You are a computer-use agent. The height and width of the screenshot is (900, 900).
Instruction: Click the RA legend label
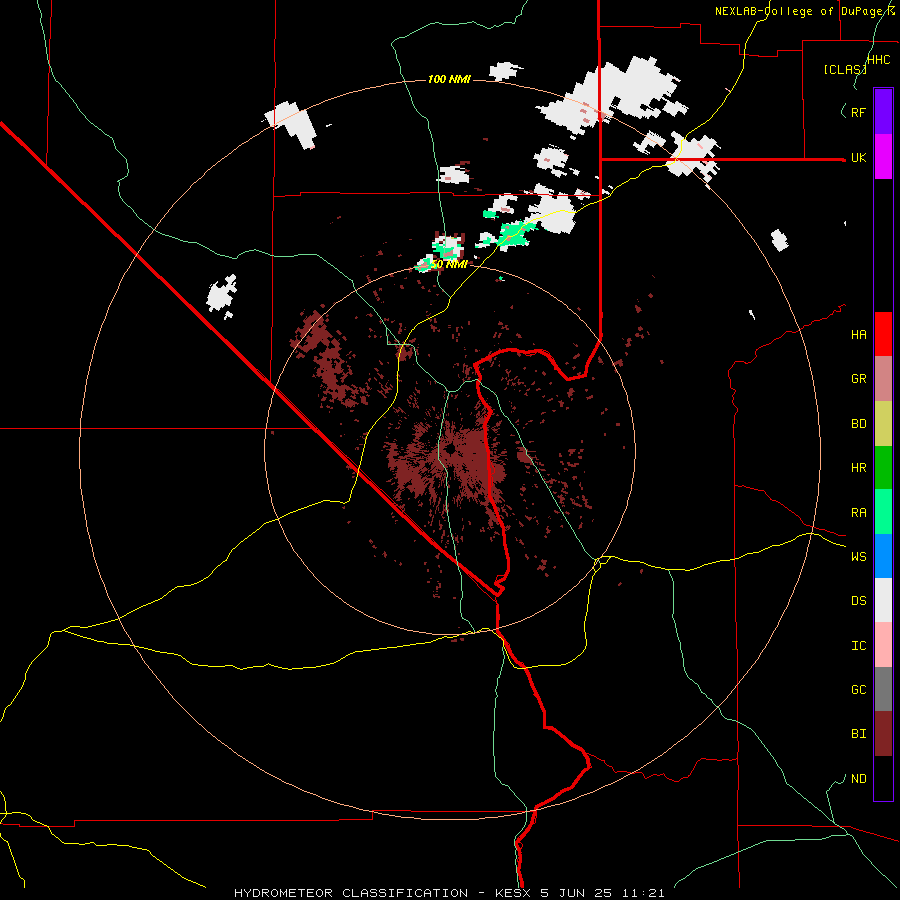click(x=858, y=513)
